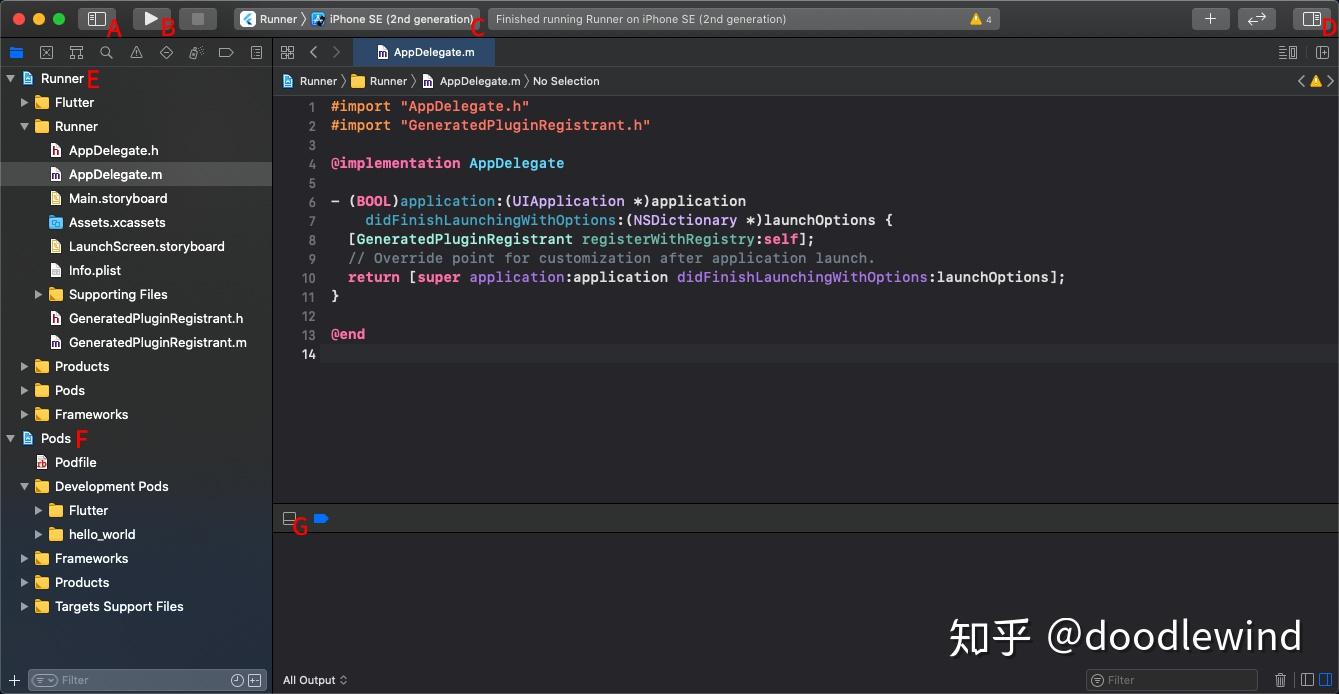Viewport: 1339px width, 694px height.
Task: Show the Test navigator diamond icon
Action: 166,52
